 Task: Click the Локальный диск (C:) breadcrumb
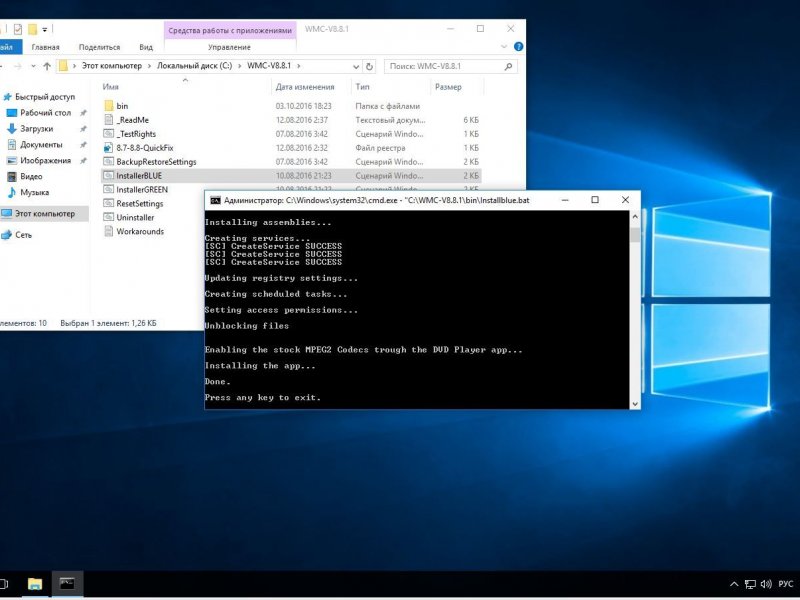[194, 66]
